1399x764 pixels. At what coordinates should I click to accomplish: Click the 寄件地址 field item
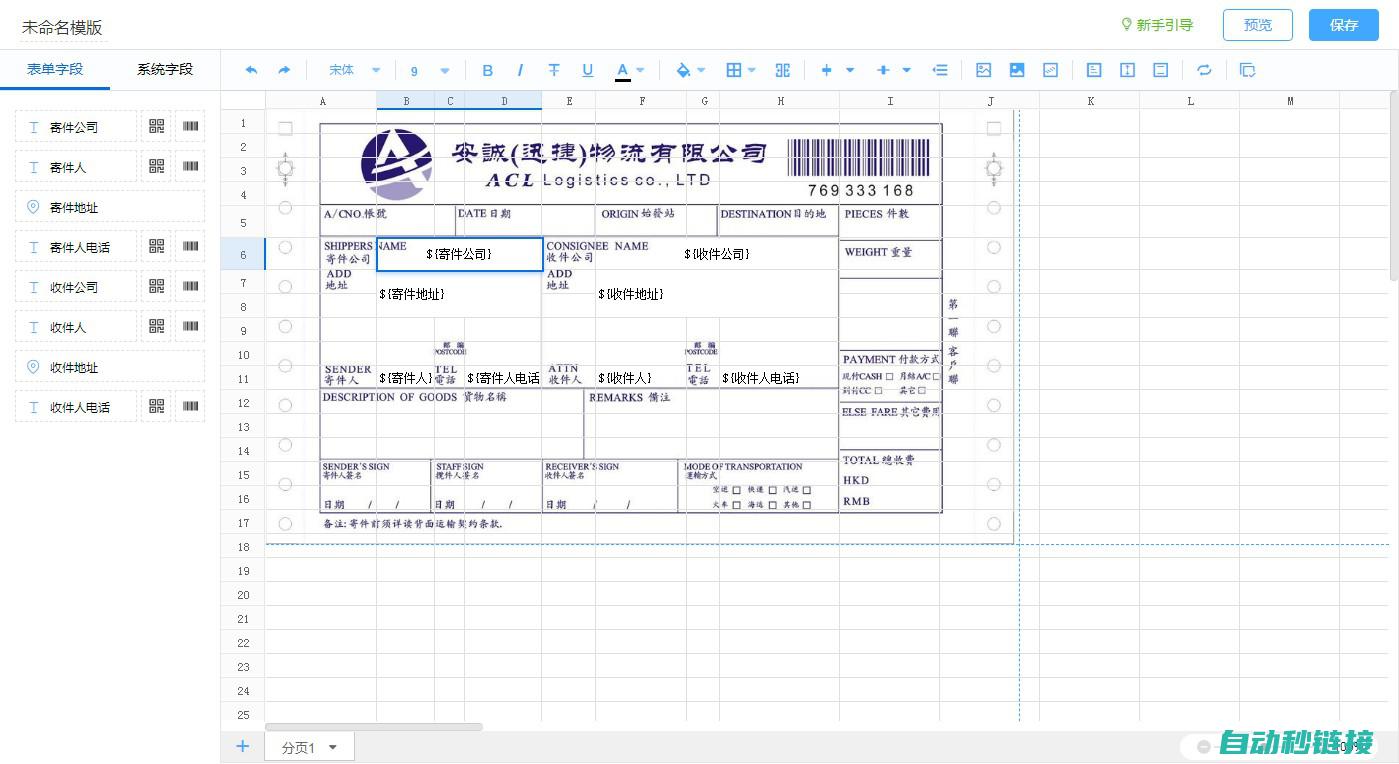(110, 206)
